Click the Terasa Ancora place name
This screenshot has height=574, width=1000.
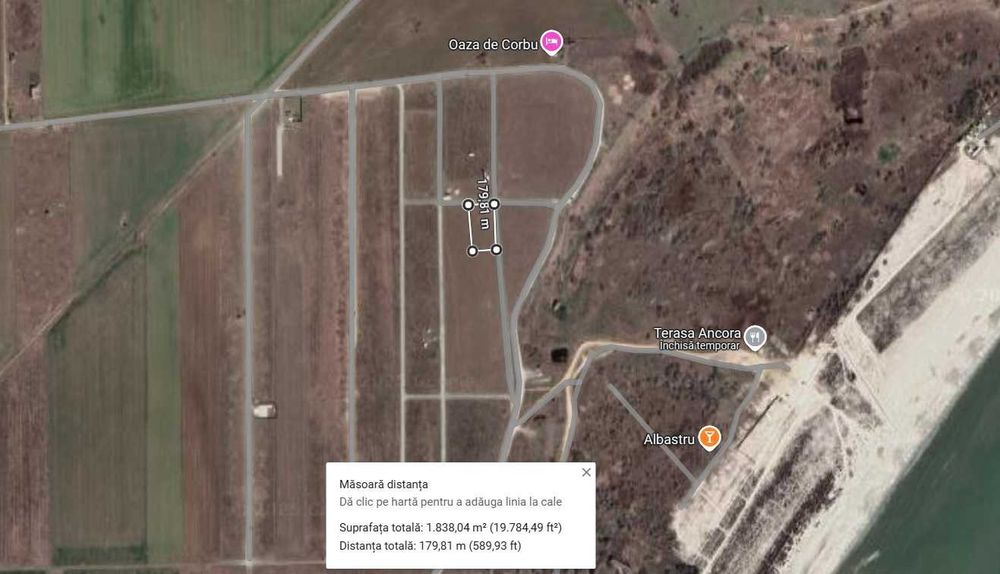697,333
